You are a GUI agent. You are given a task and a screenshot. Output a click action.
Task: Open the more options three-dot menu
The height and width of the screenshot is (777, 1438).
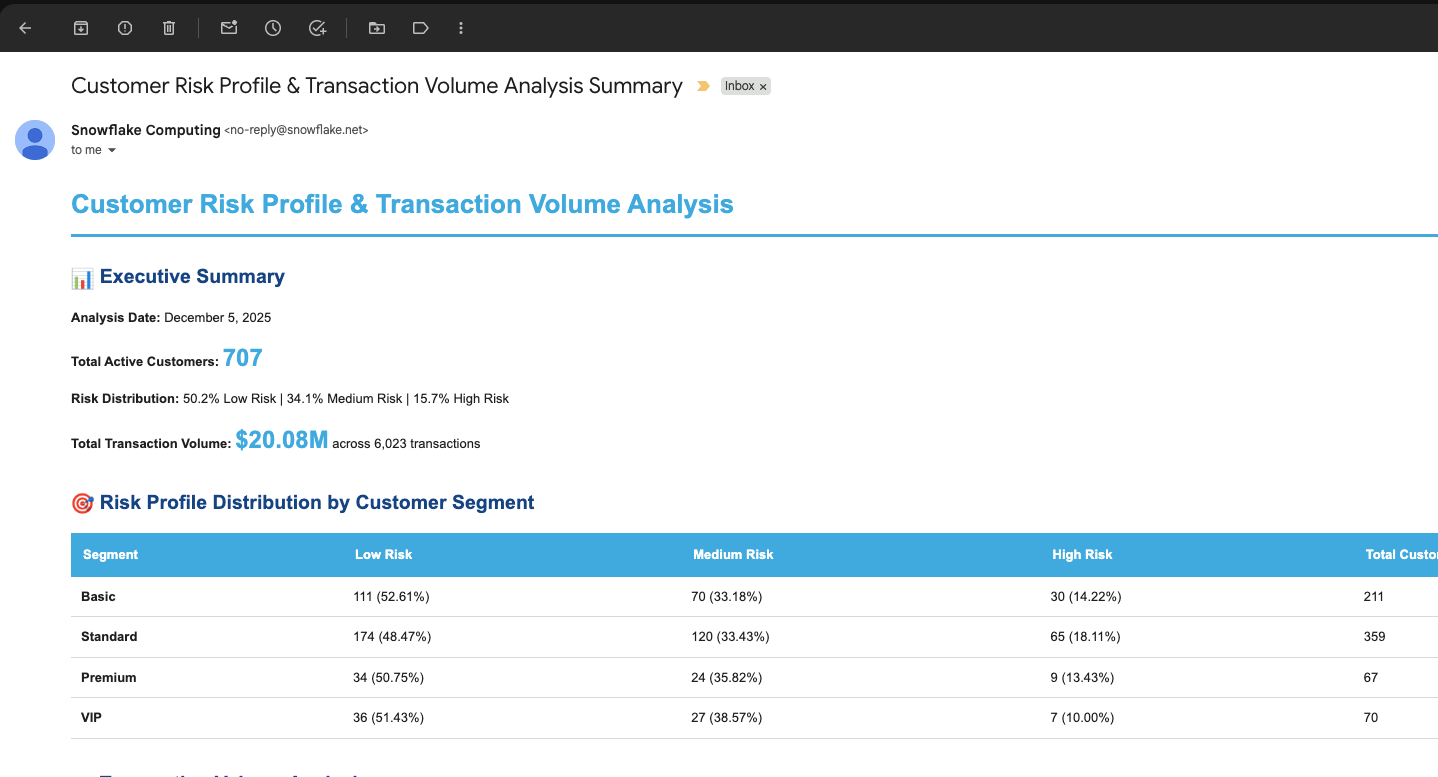point(461,28)
